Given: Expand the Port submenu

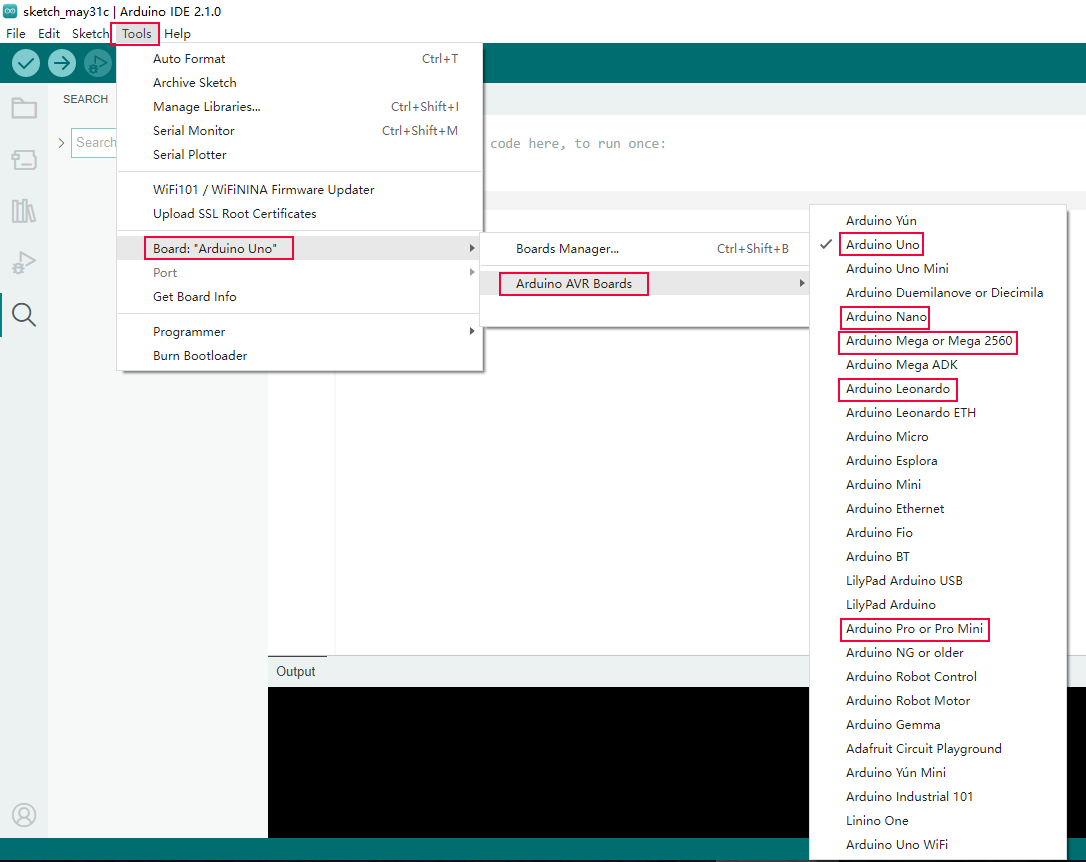Looking at the screenshot, I should coord(299,273).
